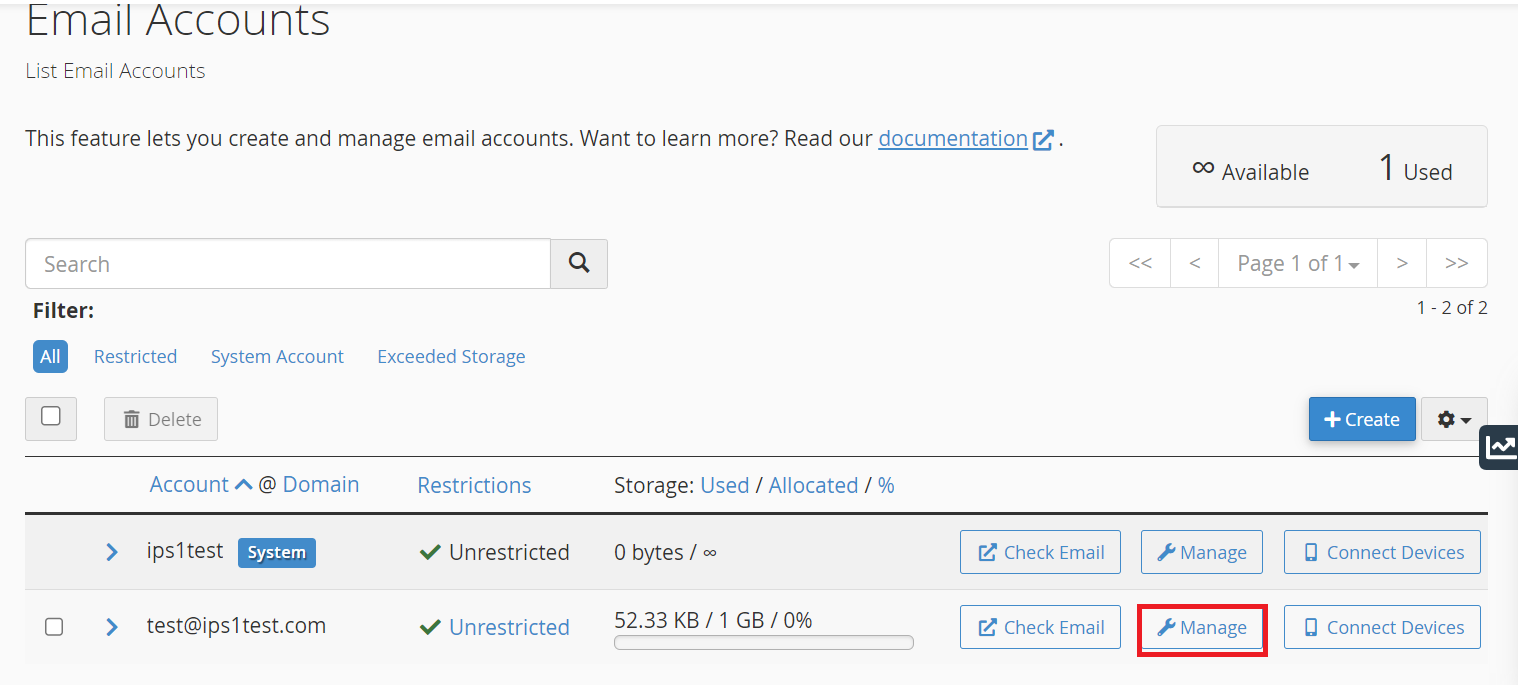The image size is (1518, 685).
Task: Select the checkbox for test@ips1test.com row
Action: click(x=53, y=627)
